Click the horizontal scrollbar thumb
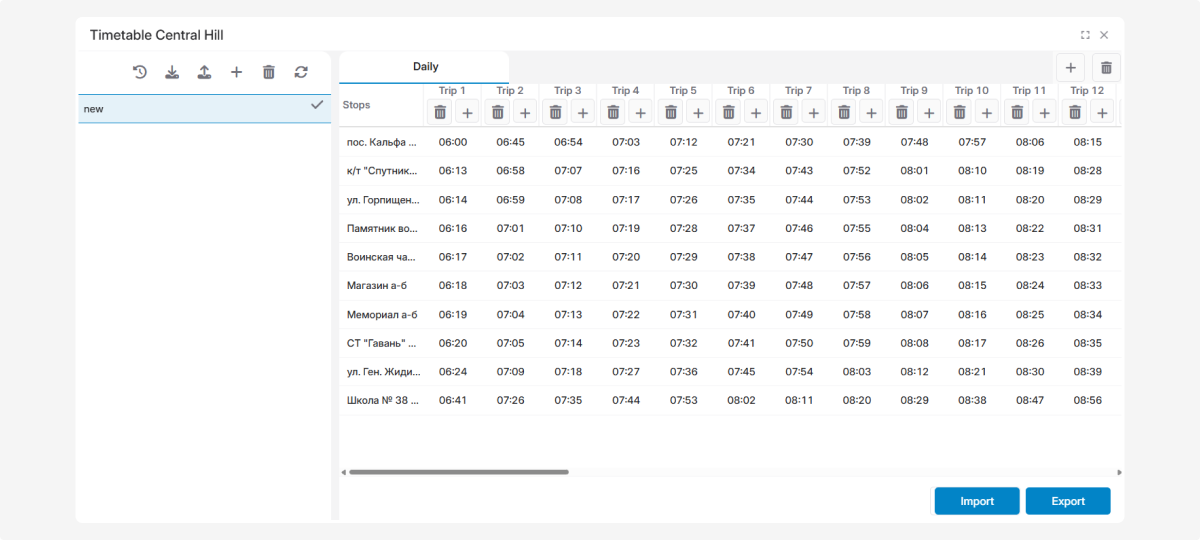This screenshot has width=1200, height=540. click(x=458, y=472)
